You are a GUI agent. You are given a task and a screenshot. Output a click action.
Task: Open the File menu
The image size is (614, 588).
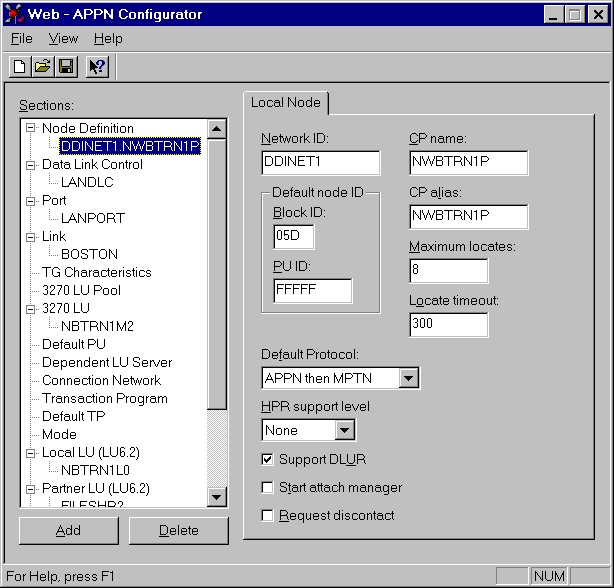(22, 39)
